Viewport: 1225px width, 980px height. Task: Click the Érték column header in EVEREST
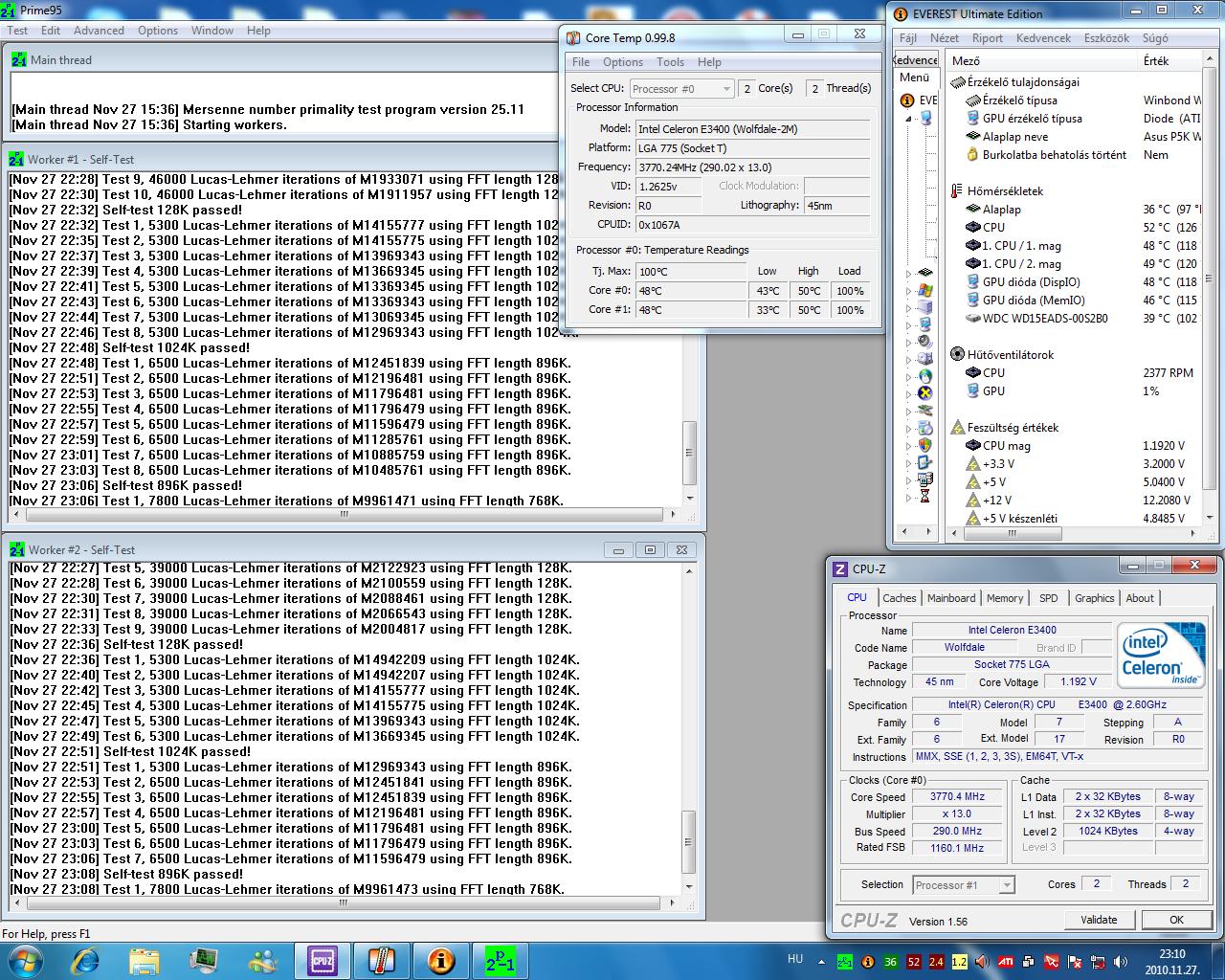pos(1170,60)
